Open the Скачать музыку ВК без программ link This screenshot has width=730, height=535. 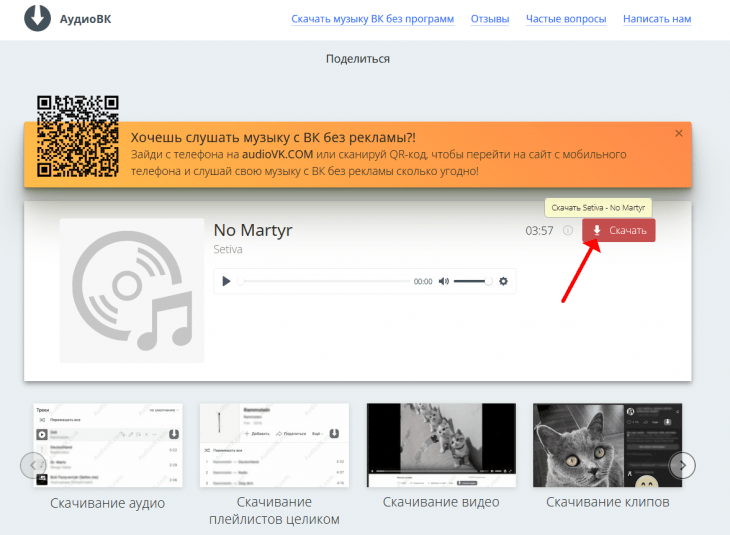(x=372, y=19)
